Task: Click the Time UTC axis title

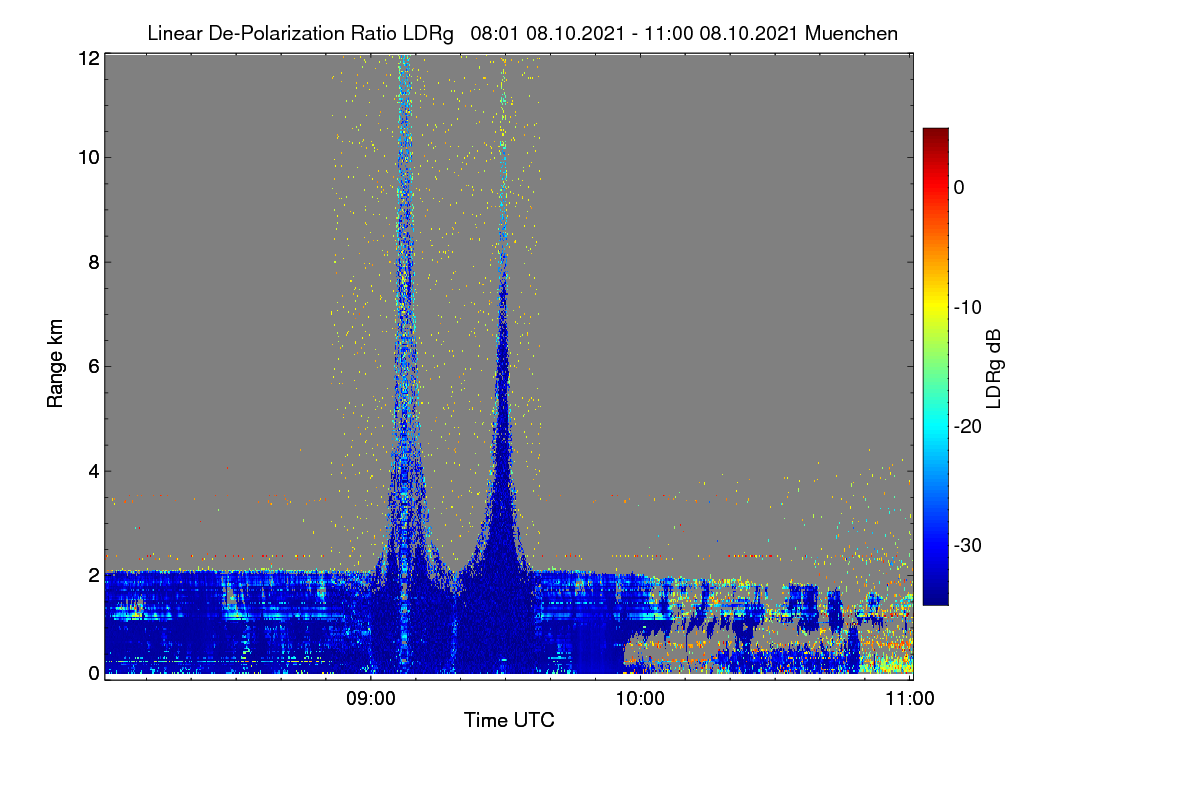Action: [x=509, y=720]
